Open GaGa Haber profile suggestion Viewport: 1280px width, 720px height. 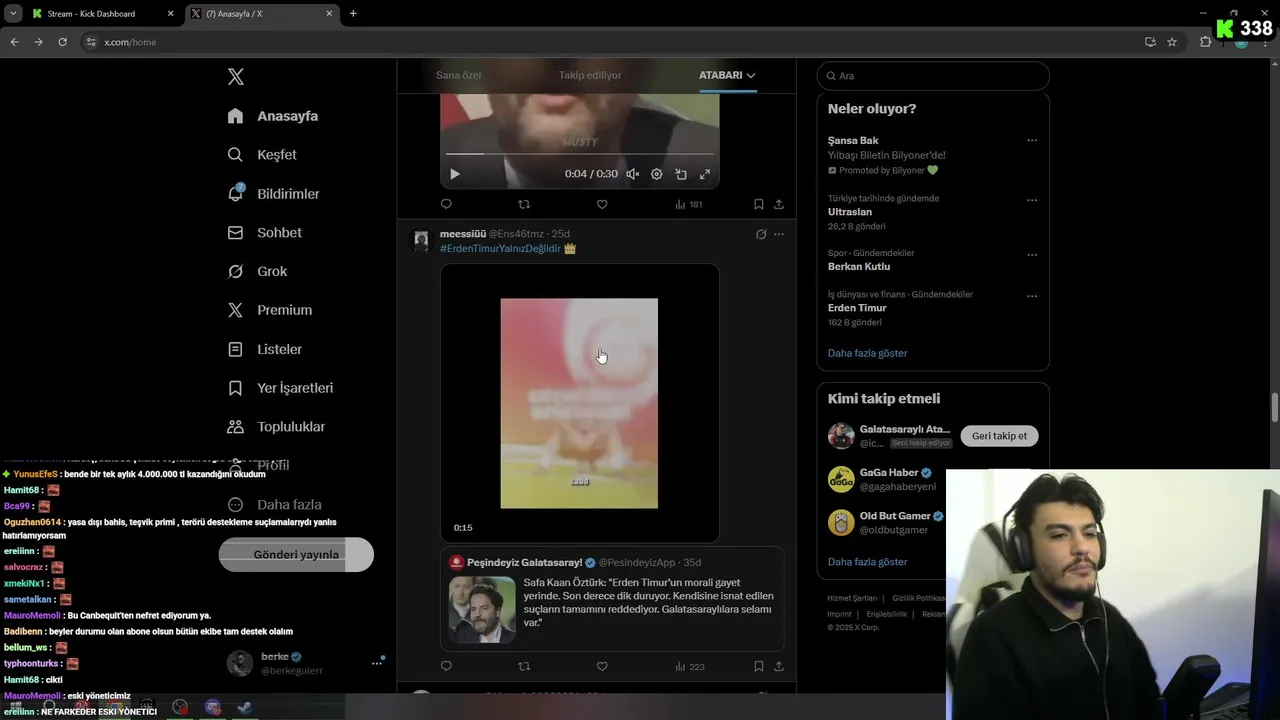[x=889, y=479]
